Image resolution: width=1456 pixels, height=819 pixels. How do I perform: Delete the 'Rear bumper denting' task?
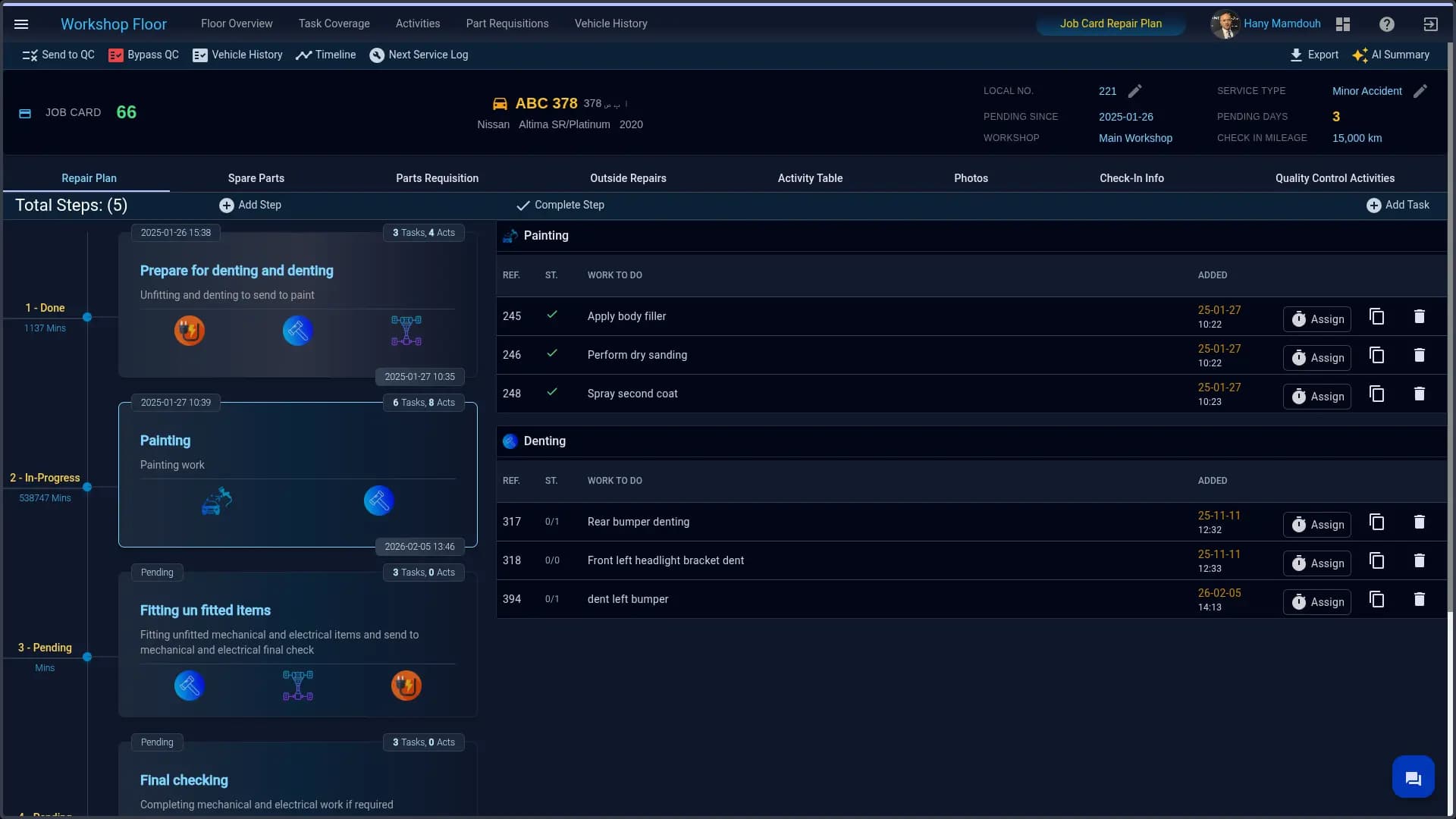(x=1420, y=522)
